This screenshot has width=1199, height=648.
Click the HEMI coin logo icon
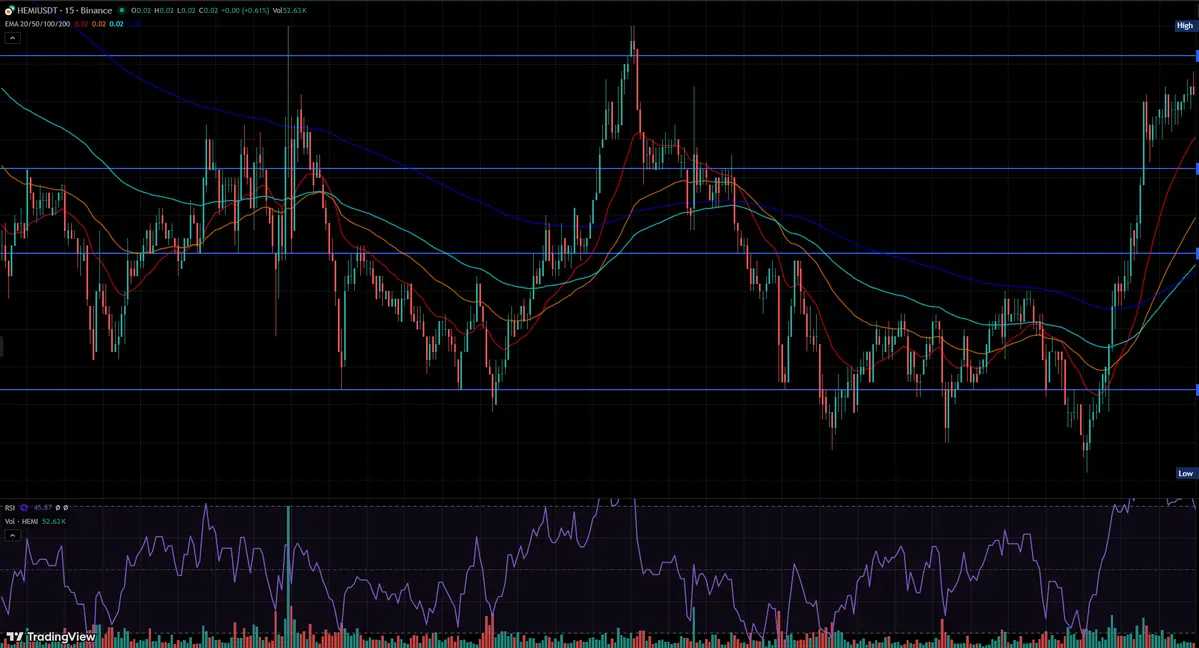pyautogui.click(x=9, y=11)
